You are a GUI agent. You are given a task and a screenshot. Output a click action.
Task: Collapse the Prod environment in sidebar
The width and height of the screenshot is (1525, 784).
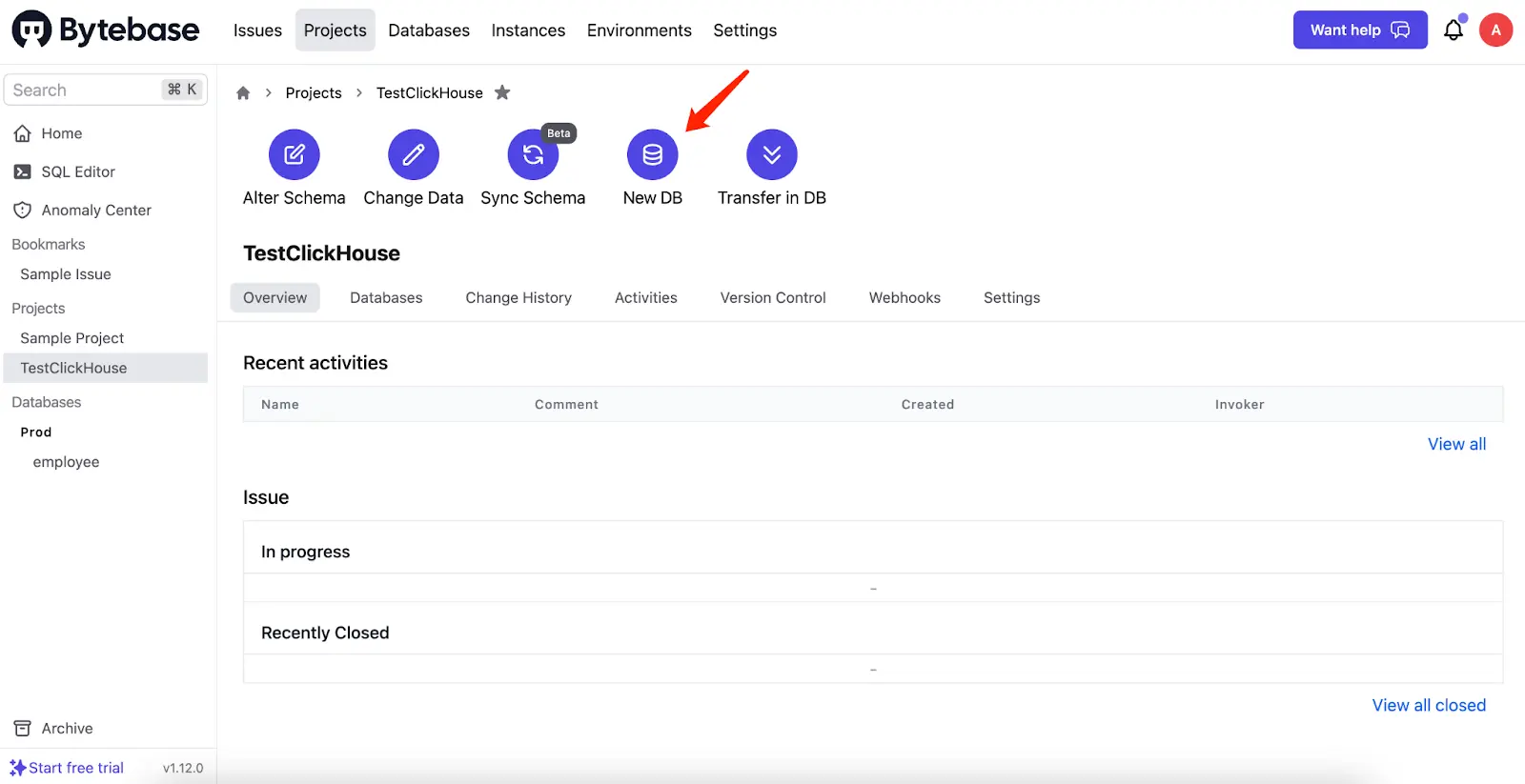(36, 432)
